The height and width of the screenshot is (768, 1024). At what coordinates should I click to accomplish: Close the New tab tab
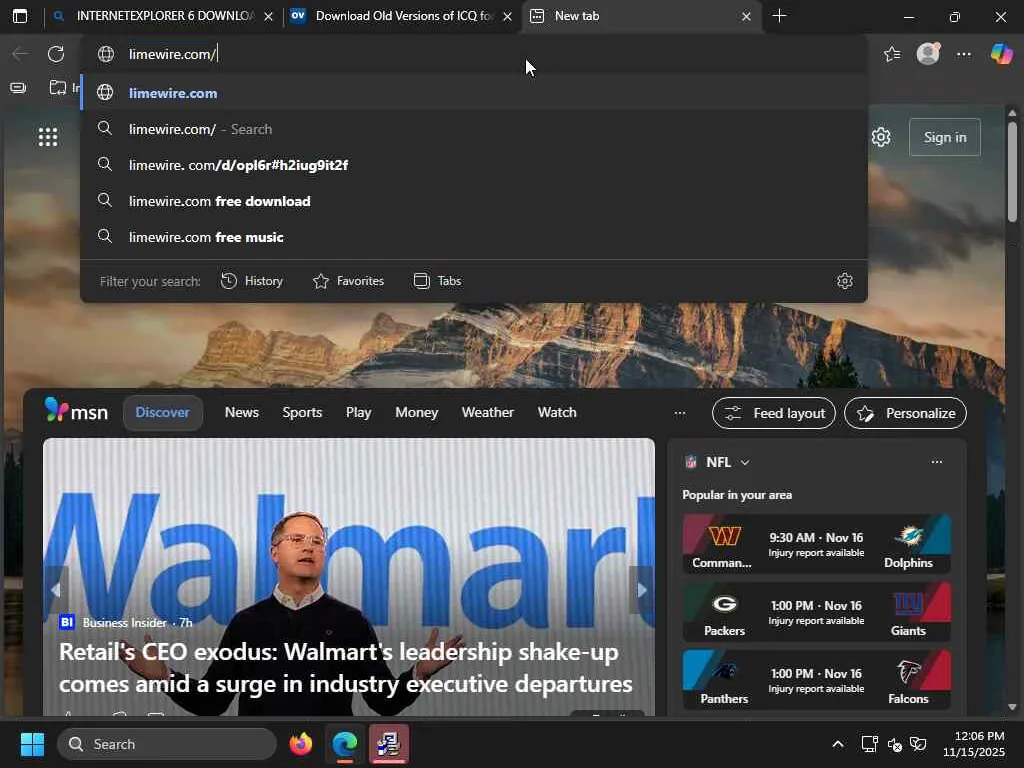pyautogui.click(x=746, y=16)
